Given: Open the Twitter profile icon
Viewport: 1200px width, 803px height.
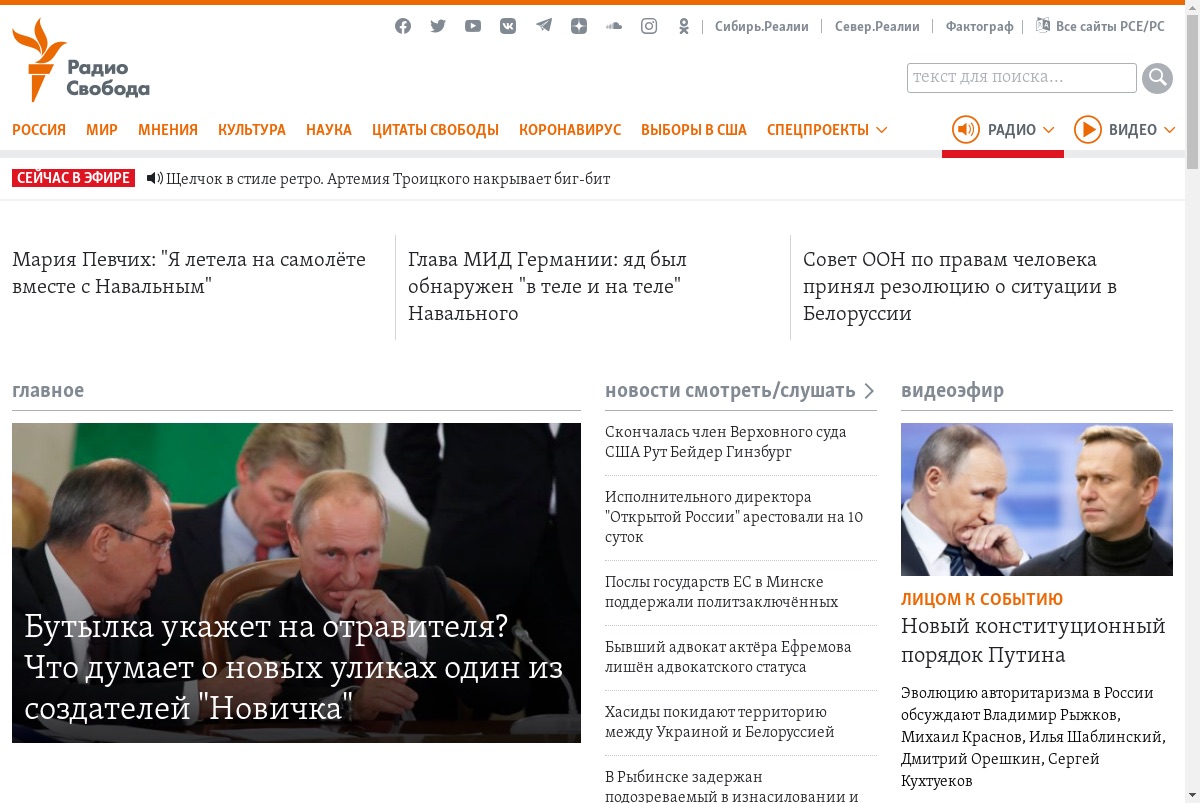Looking at the screenshot, I should tap(438, 26).
